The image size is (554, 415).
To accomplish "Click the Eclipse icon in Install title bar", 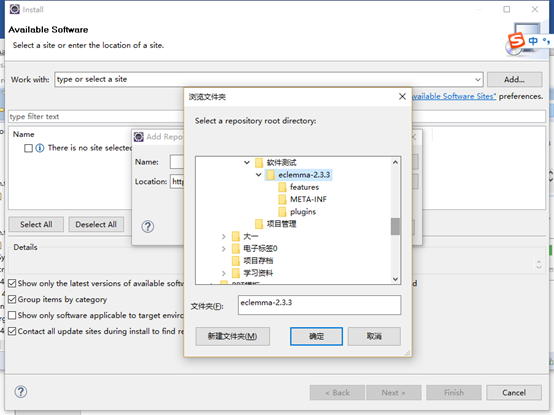I will (x=14, y=9).
